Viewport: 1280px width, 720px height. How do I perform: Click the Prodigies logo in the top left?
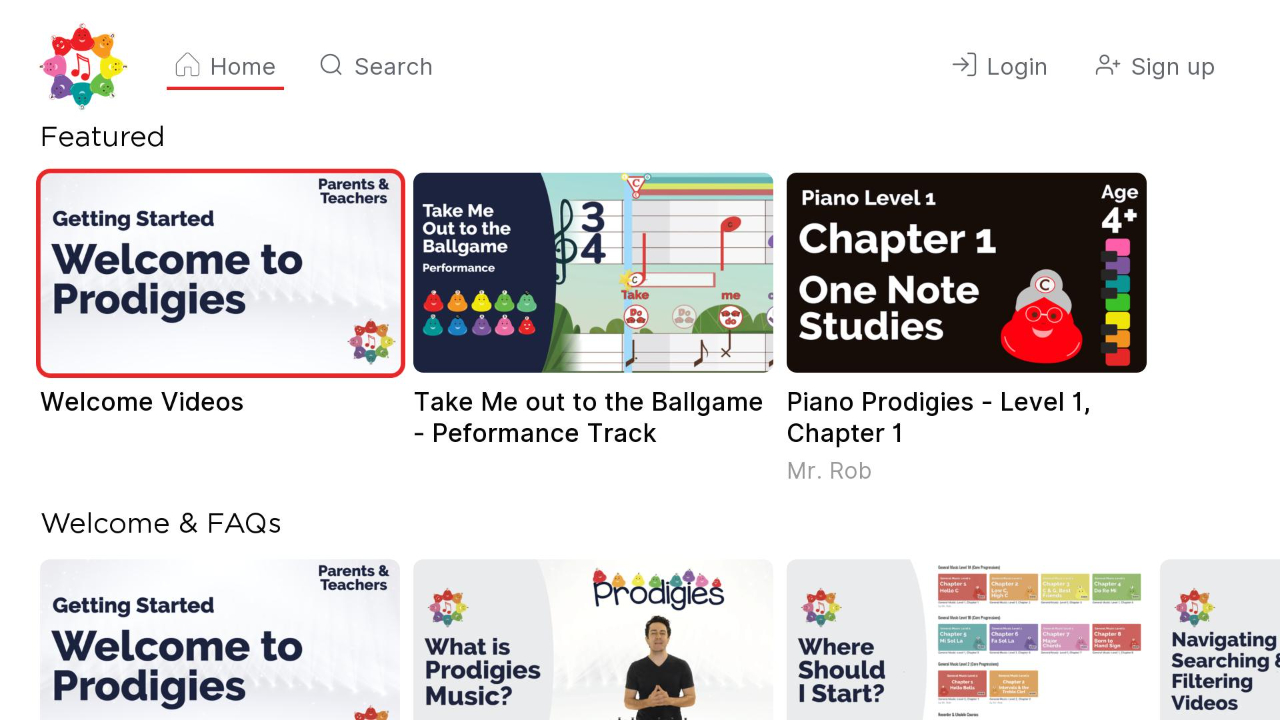coord(83,64)
